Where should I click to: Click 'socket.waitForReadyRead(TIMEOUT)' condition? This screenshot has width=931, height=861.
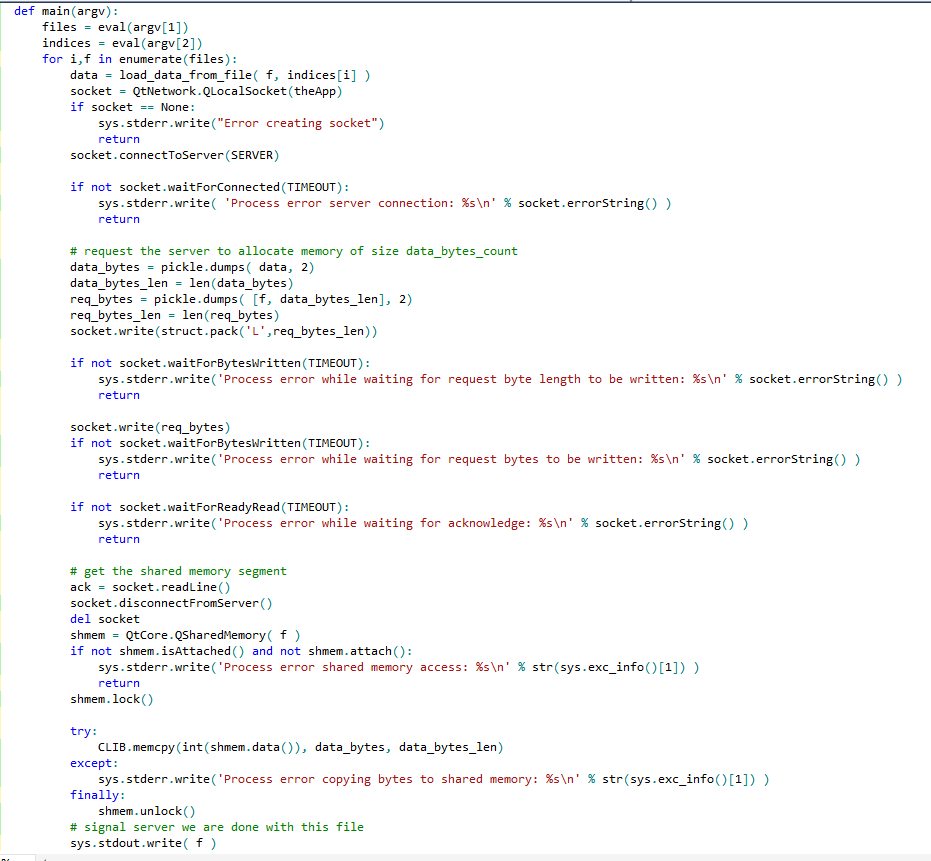pos(231,507)
